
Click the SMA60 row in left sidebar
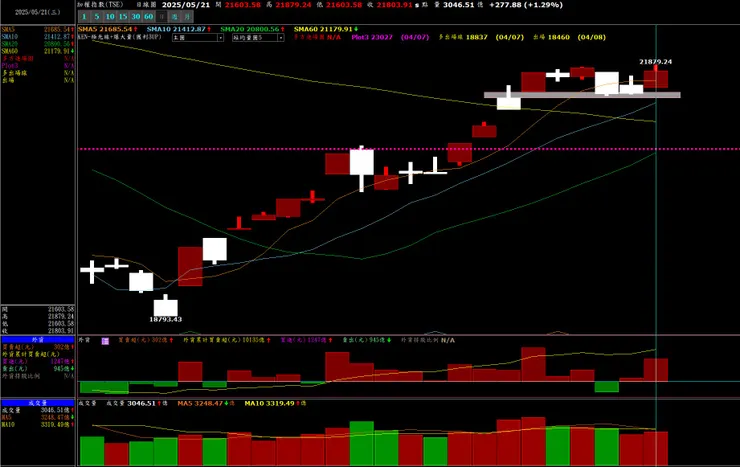click(x=38, y=51)
